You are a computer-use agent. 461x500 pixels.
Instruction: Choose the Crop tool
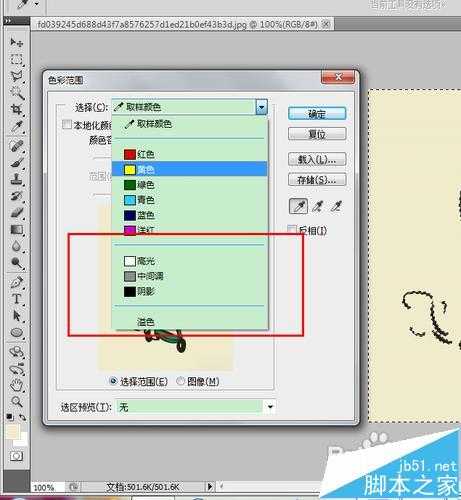pos(16,109)
